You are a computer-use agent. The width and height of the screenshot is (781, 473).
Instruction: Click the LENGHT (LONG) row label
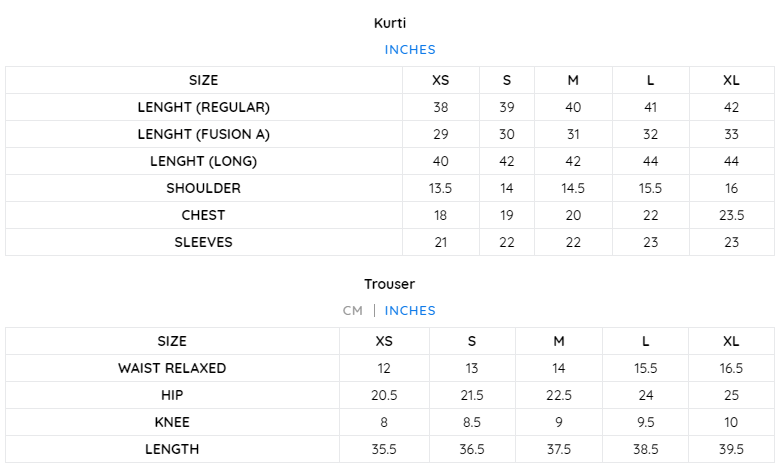pyautogui.click(x=204, y=161)
